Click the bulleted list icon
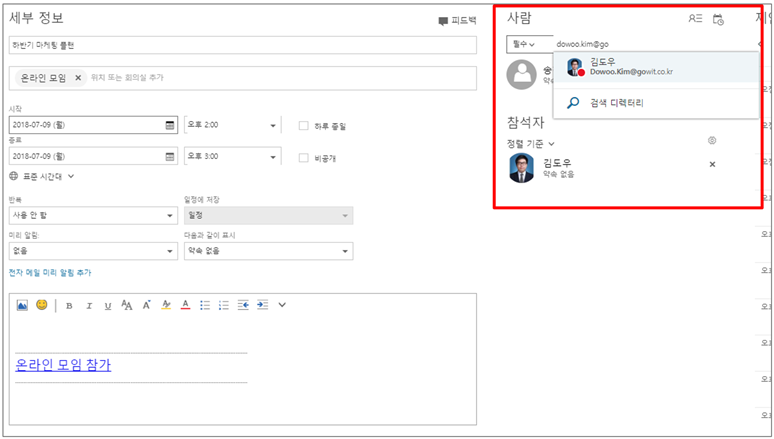Image resolution: width=774 pixels, height=439 pixels. tap(205, 305)
